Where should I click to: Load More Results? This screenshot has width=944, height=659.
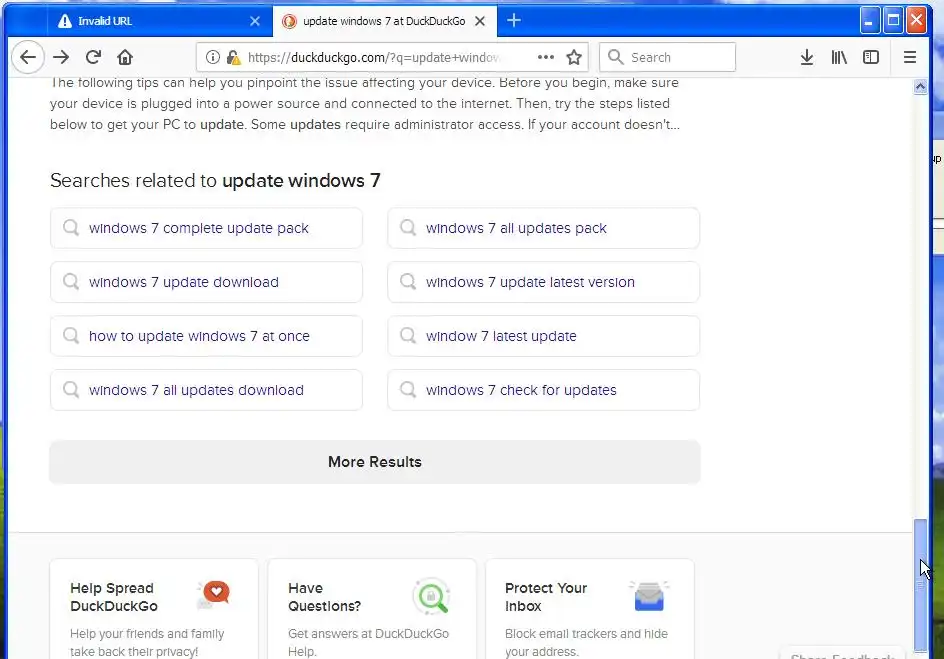pos(374,462)
